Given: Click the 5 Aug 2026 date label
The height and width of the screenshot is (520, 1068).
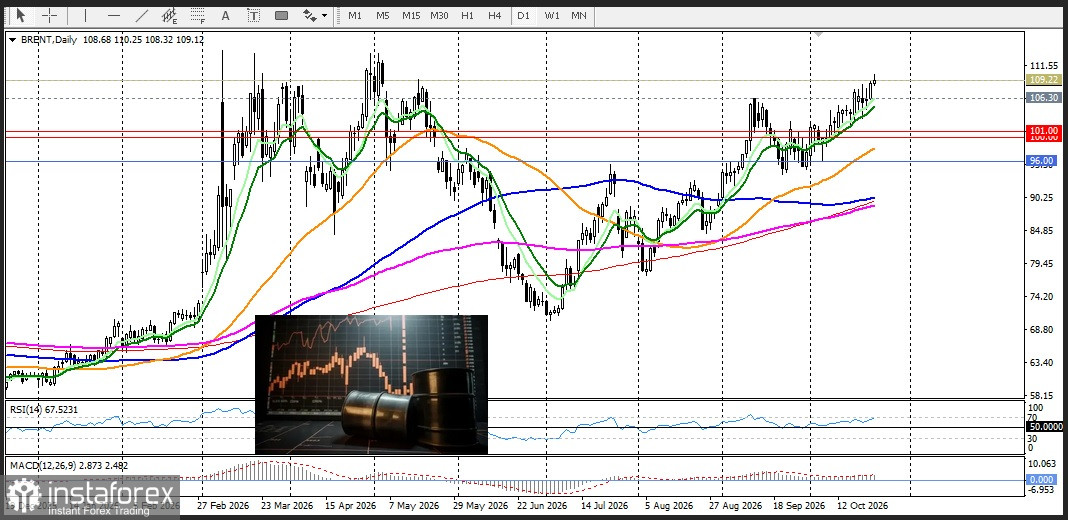Looking at the screenshot, I should click(x=669, y=506).
